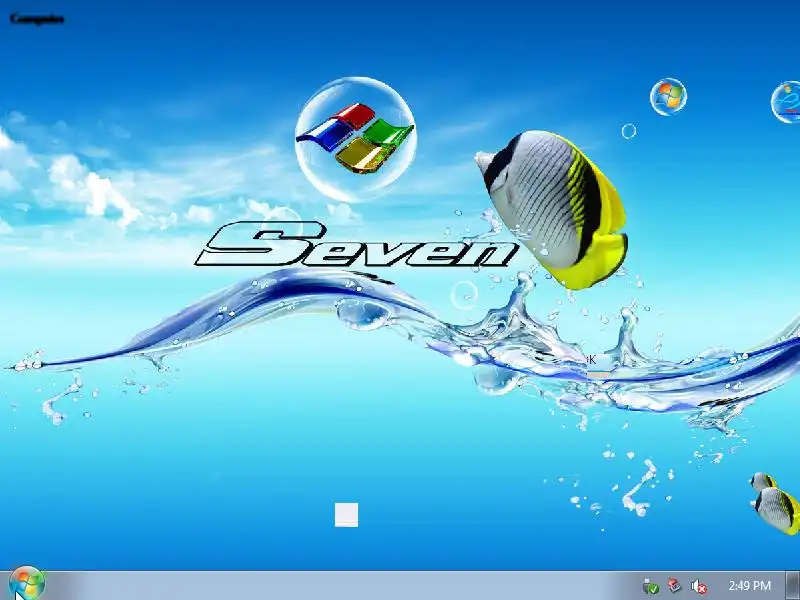Click the Show desktop button beside the clock
The image size is (800, 600).
click(x=793, y=585)
